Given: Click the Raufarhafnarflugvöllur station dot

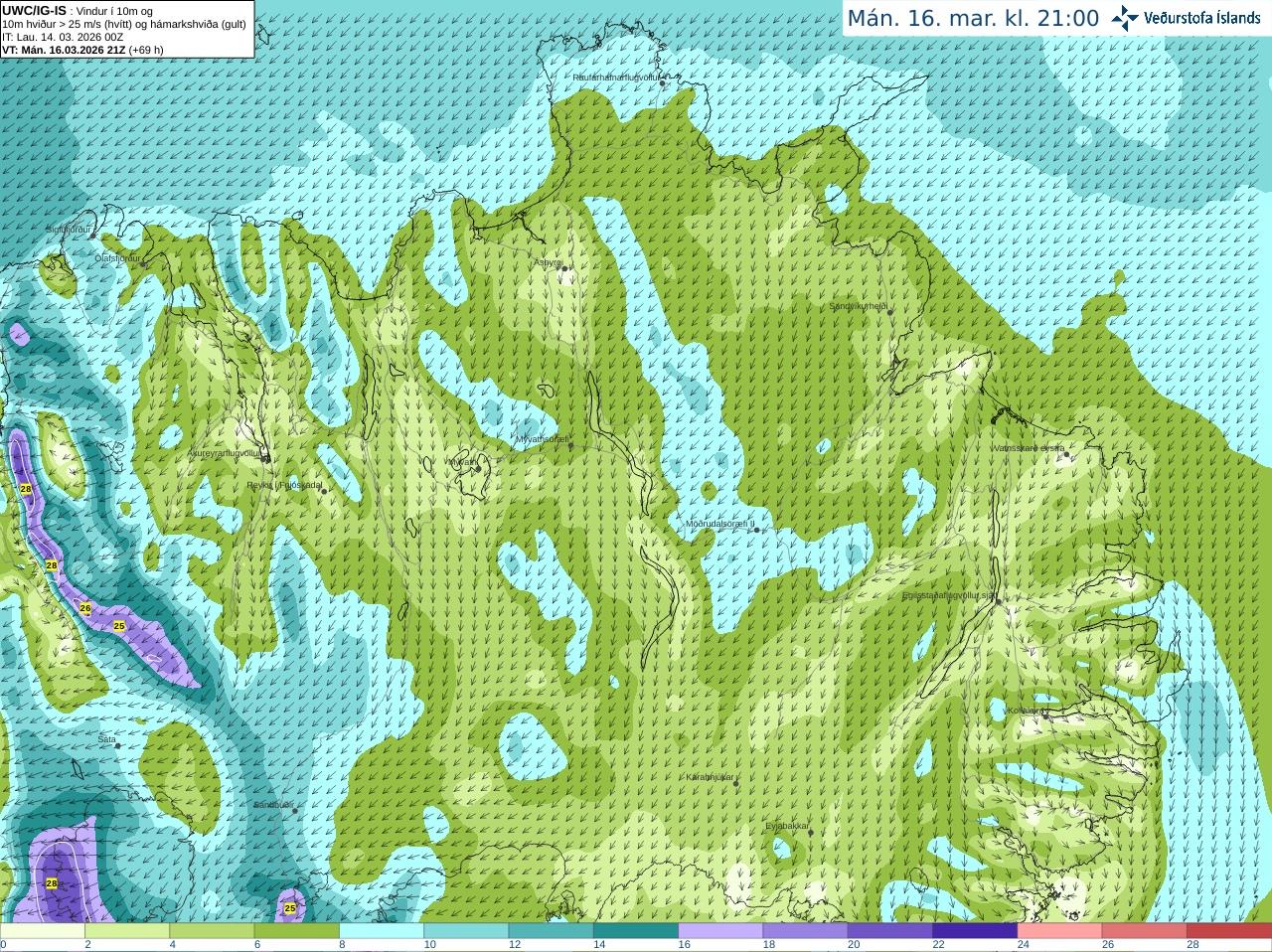Looking at the screenshot, I should click(x=663, y=83).
